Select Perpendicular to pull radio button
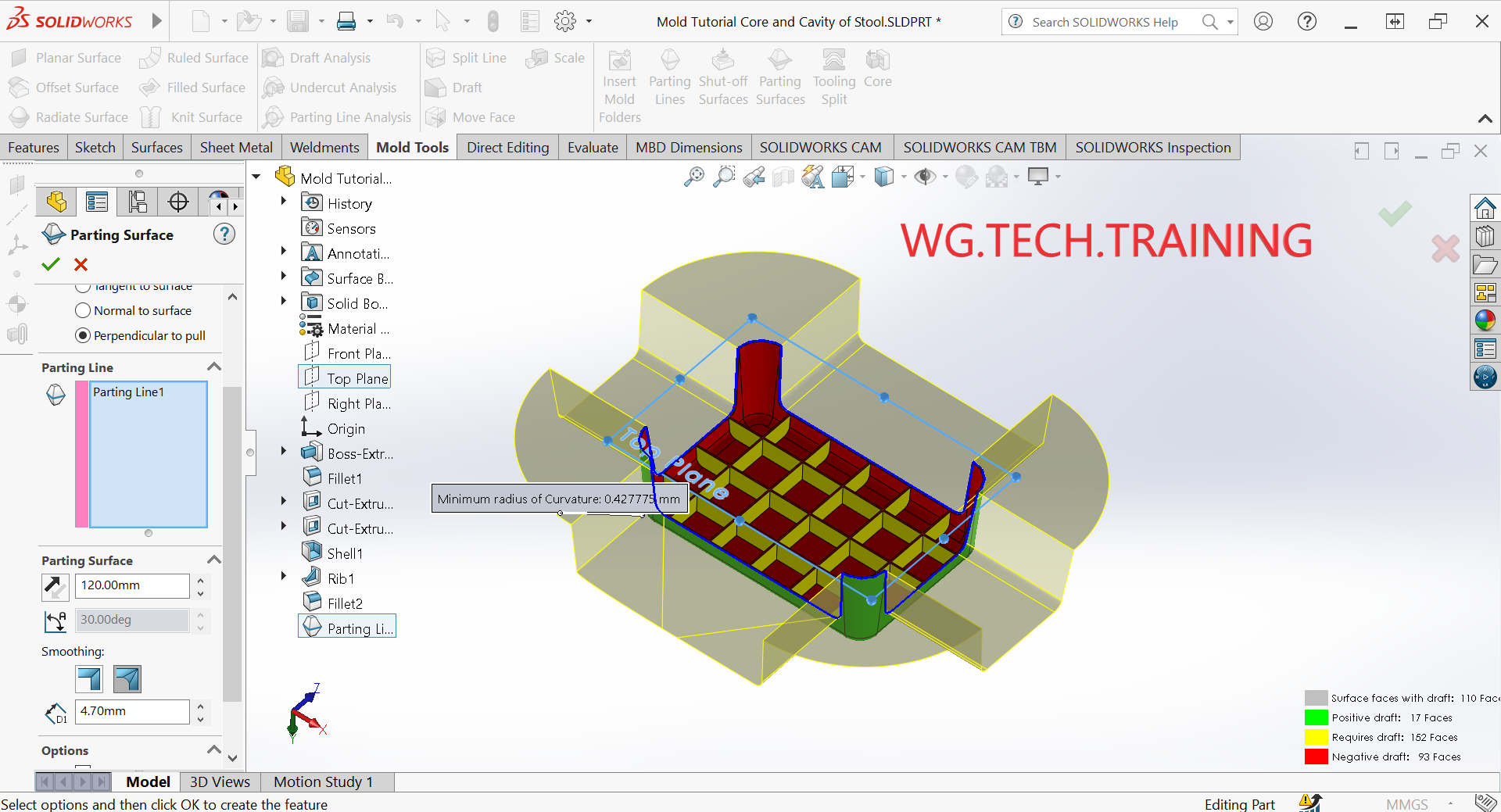Screen dimensions: 1501x812 [83, 335]
